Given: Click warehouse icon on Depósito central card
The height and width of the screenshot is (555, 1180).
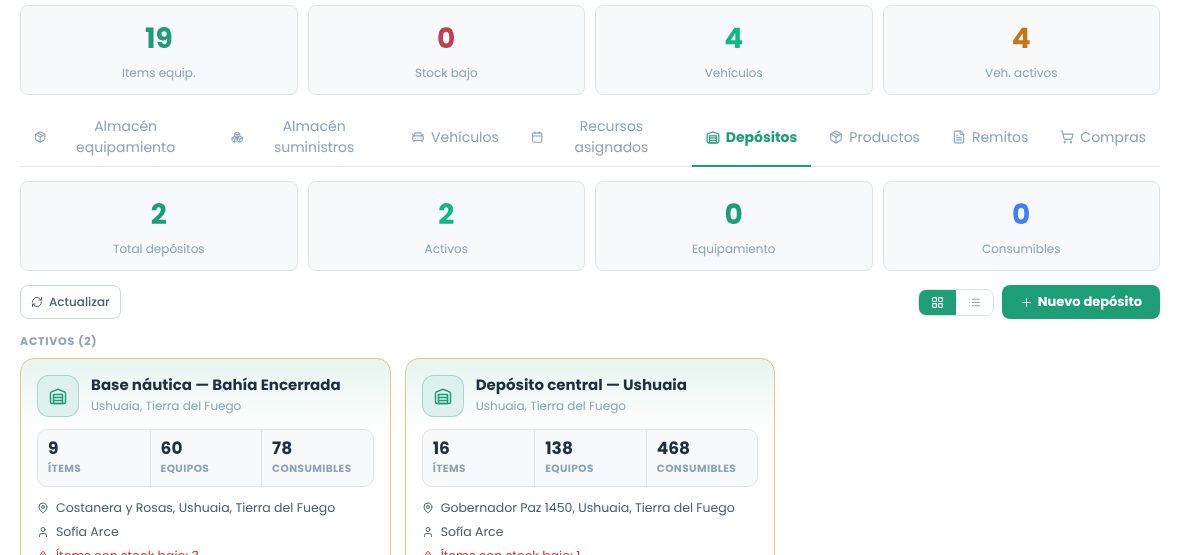Looking at the screenshot, I should (x=442, y=396).
